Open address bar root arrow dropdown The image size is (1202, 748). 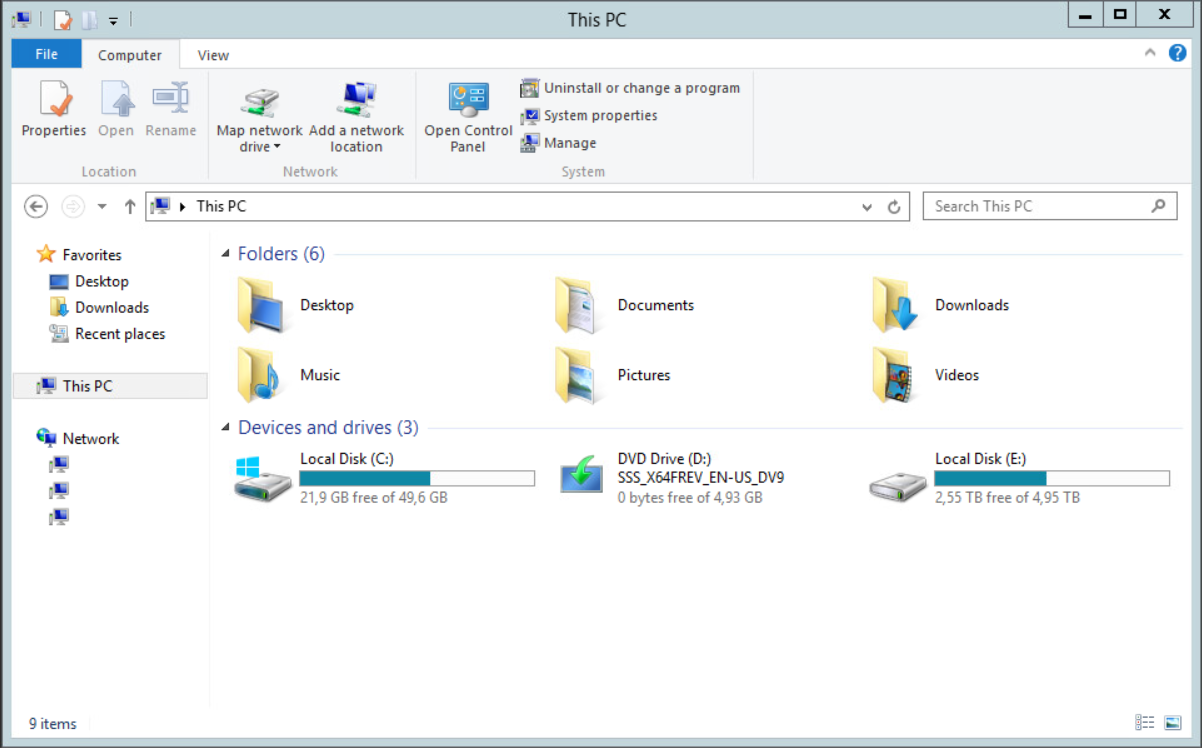183,207
